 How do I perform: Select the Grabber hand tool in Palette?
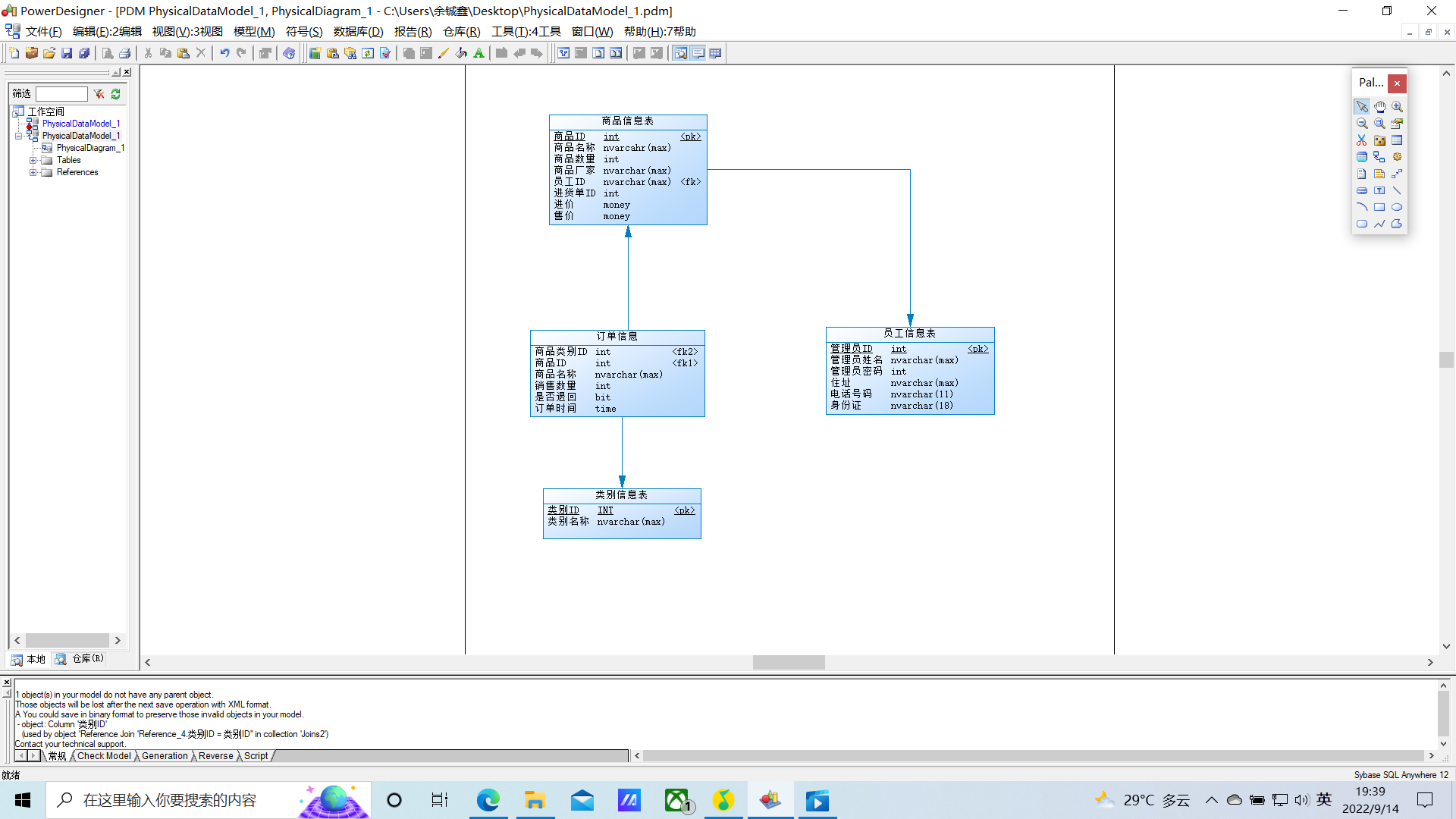coord(1379,107)
